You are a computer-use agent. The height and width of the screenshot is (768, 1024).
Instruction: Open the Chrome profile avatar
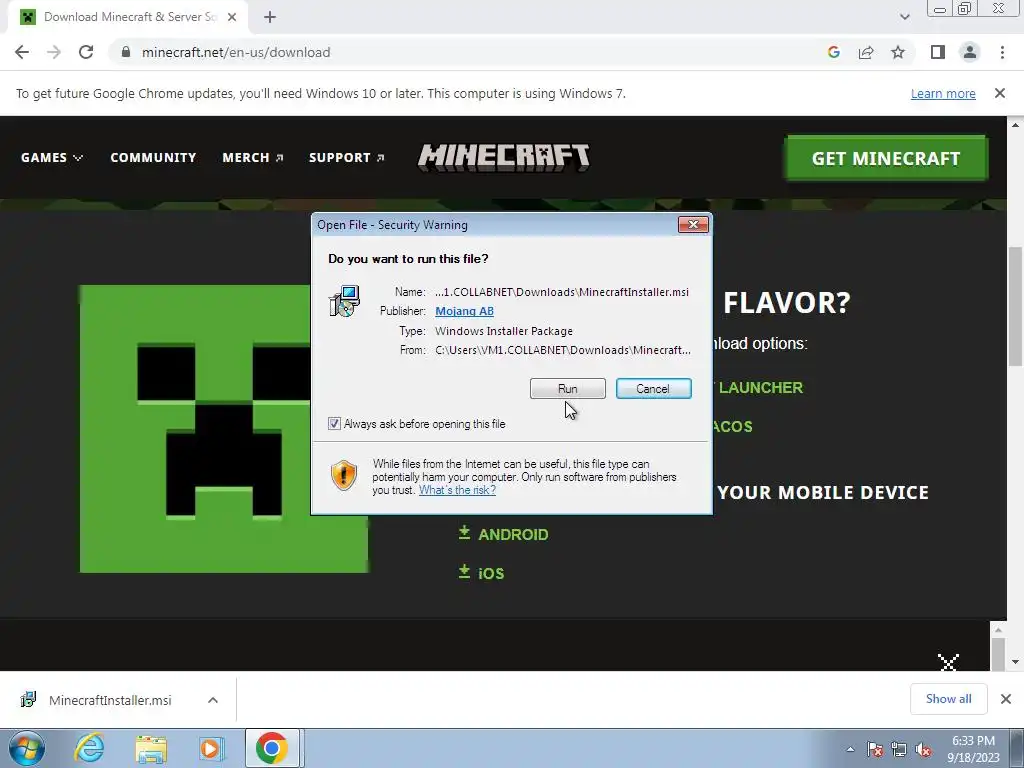click(970, 52)
